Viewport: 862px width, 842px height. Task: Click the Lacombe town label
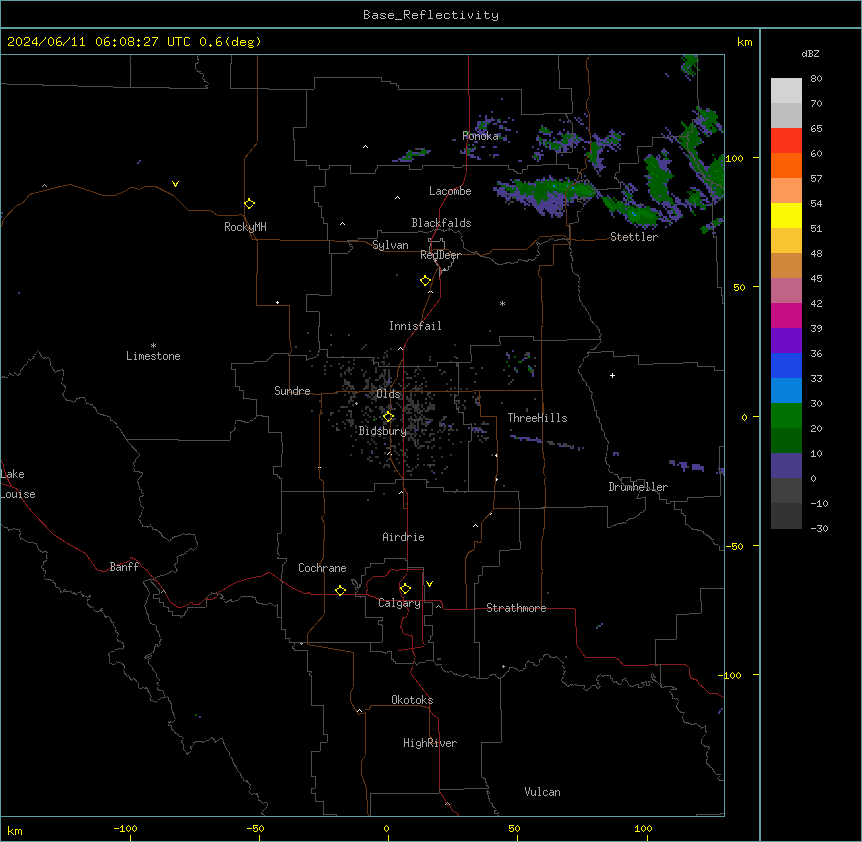coord(450,191)
